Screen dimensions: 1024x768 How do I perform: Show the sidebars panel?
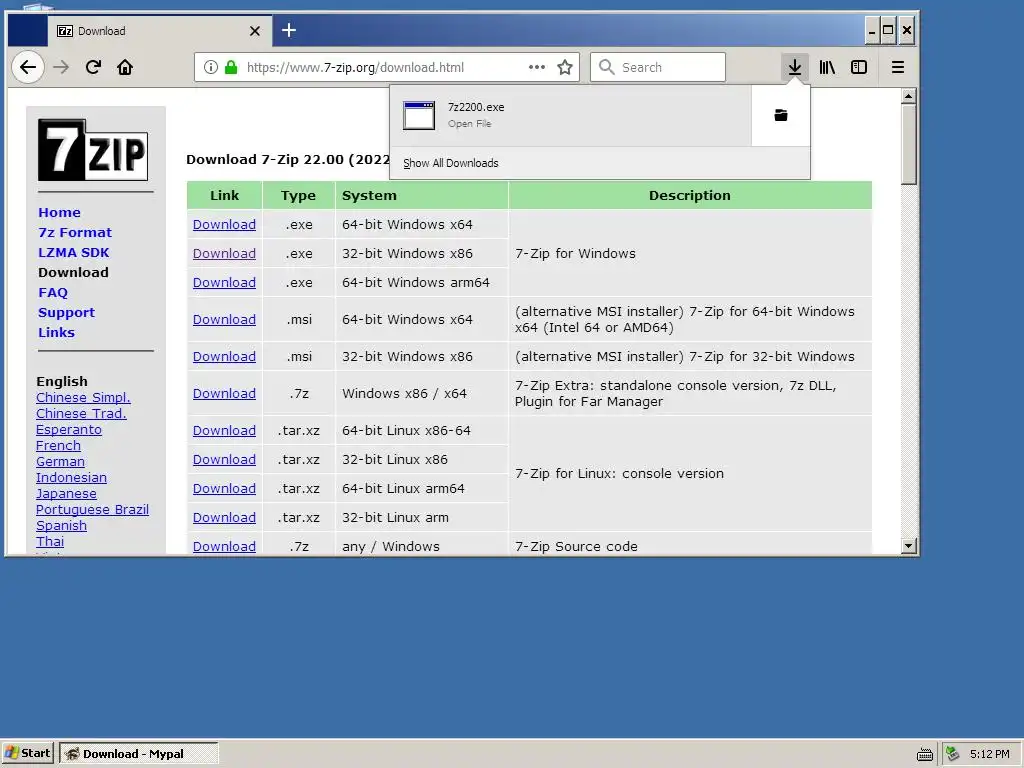click(x=859, y=67)
